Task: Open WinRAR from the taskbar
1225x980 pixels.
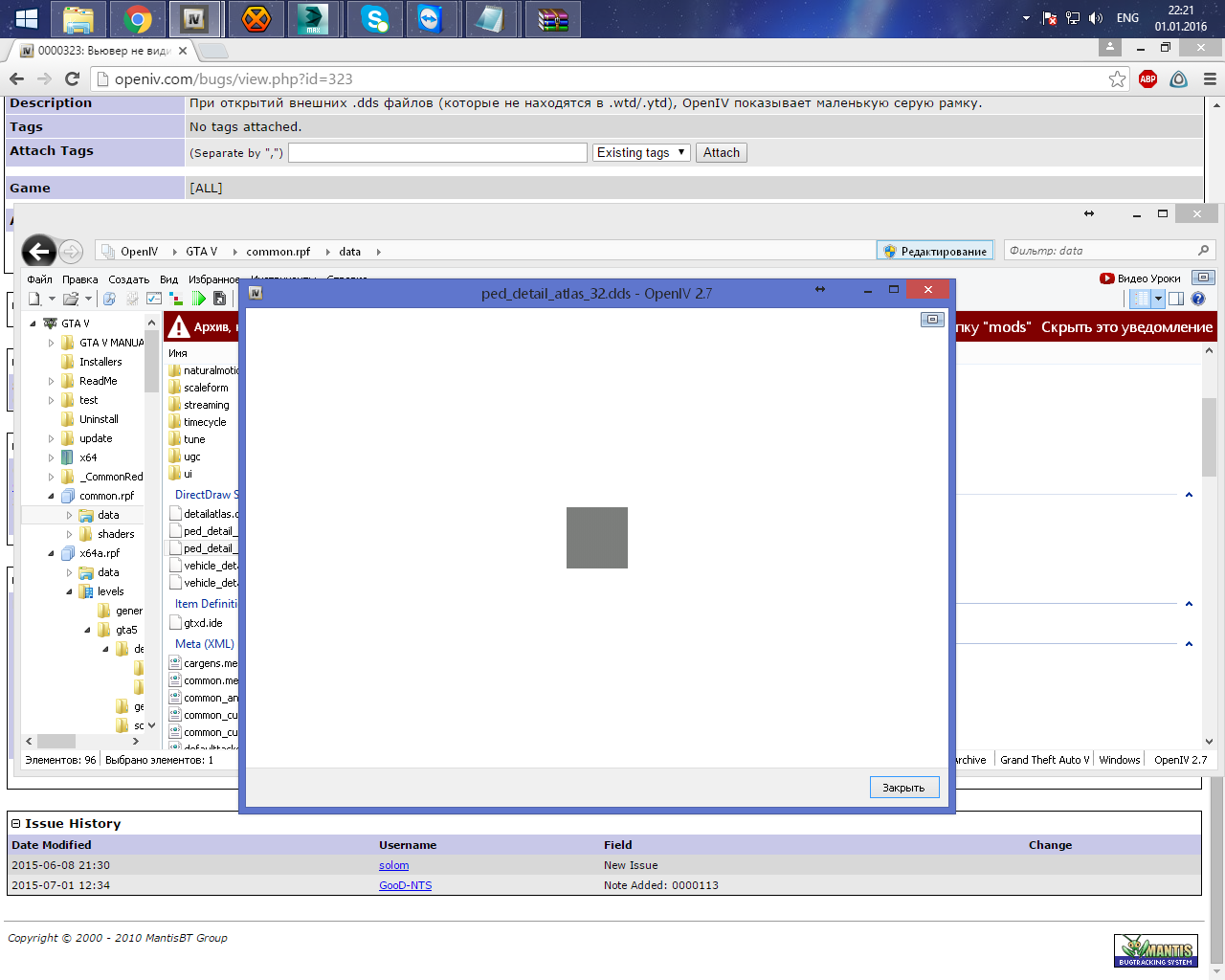Action: click(552, 19)
